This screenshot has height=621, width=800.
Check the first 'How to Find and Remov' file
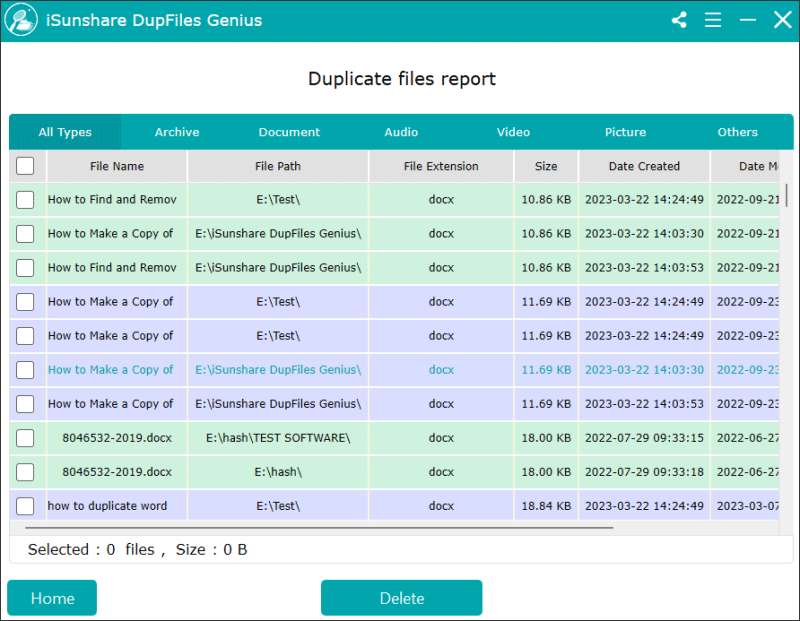tap(25, 200)
